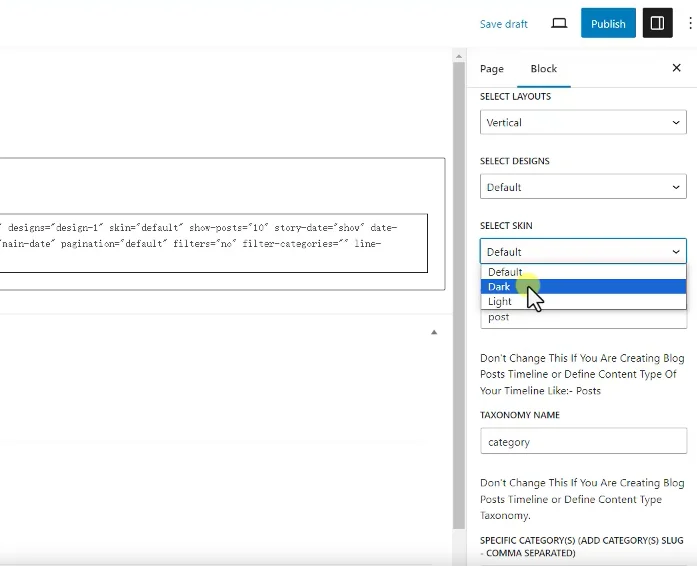Open the preview device icon
This screenshot has height=566, width=697.
point(559,23)
